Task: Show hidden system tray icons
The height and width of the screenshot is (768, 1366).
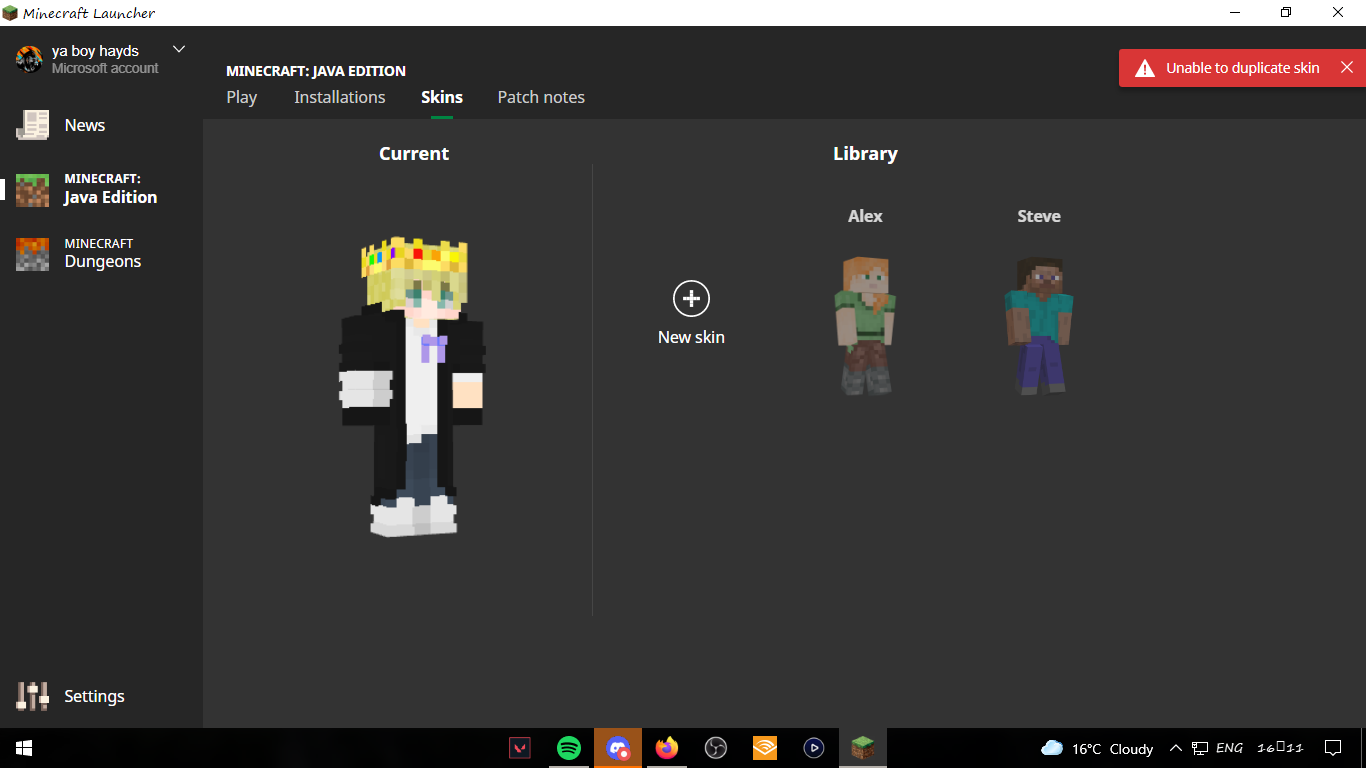Action: point(1176,748)
